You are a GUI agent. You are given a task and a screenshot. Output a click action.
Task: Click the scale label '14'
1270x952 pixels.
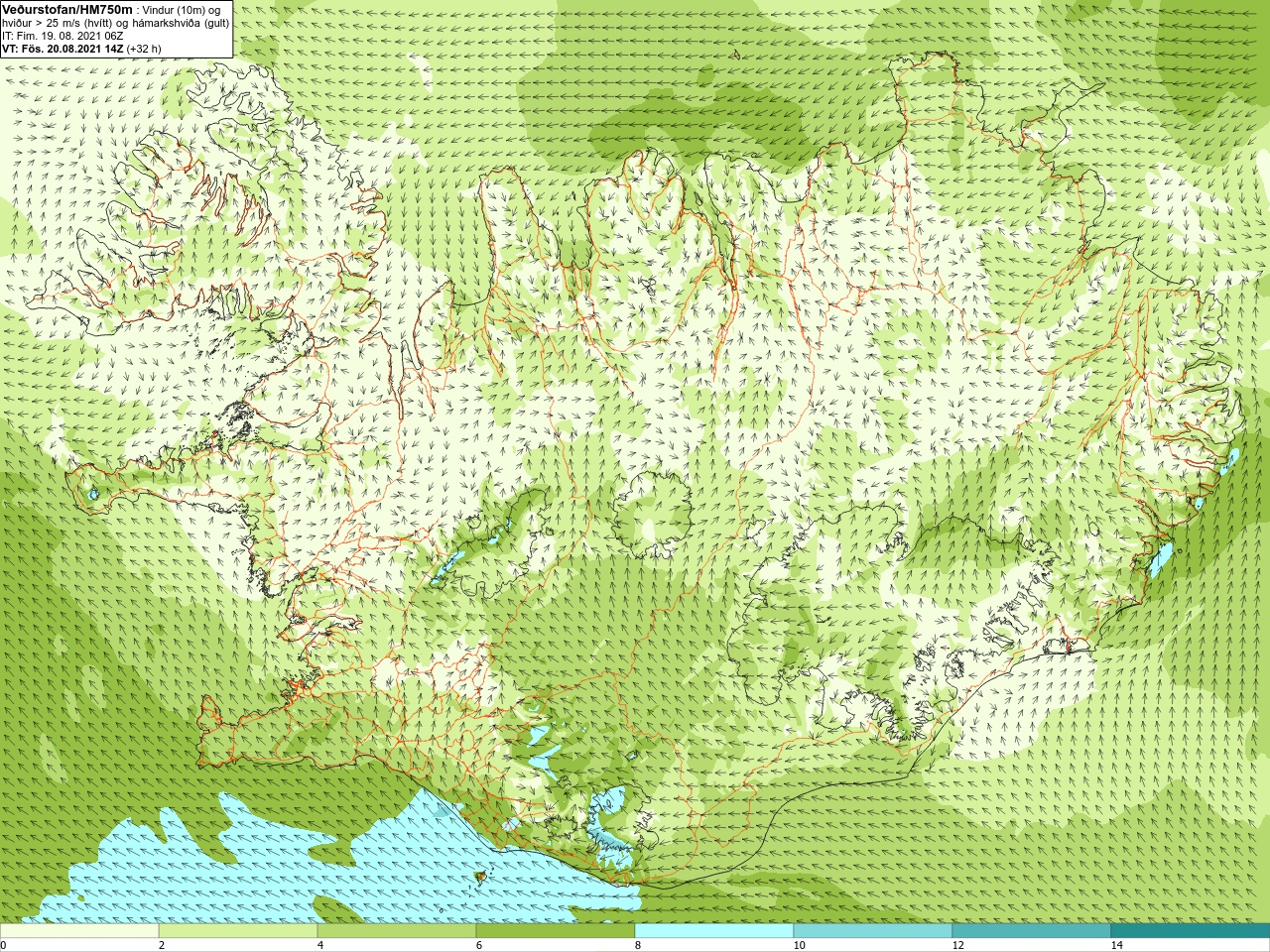click(1117, 945)
